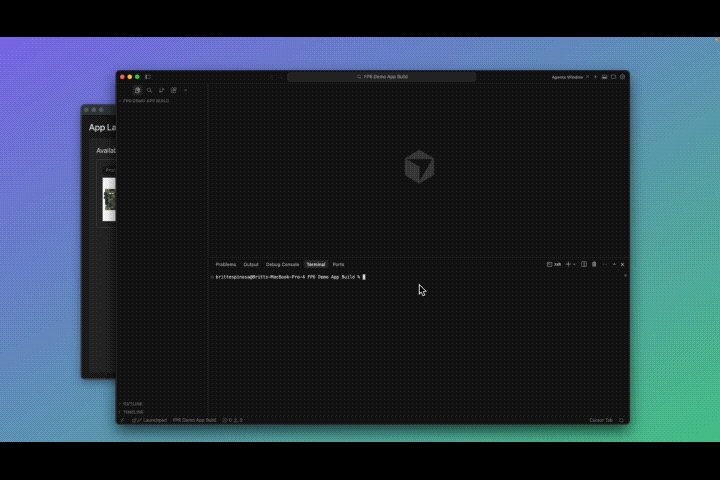Image resolution: width=720 pixels, height=480 pixels.
Task: Expand the TIMELINE section
Action: click(x=131, y=412)
